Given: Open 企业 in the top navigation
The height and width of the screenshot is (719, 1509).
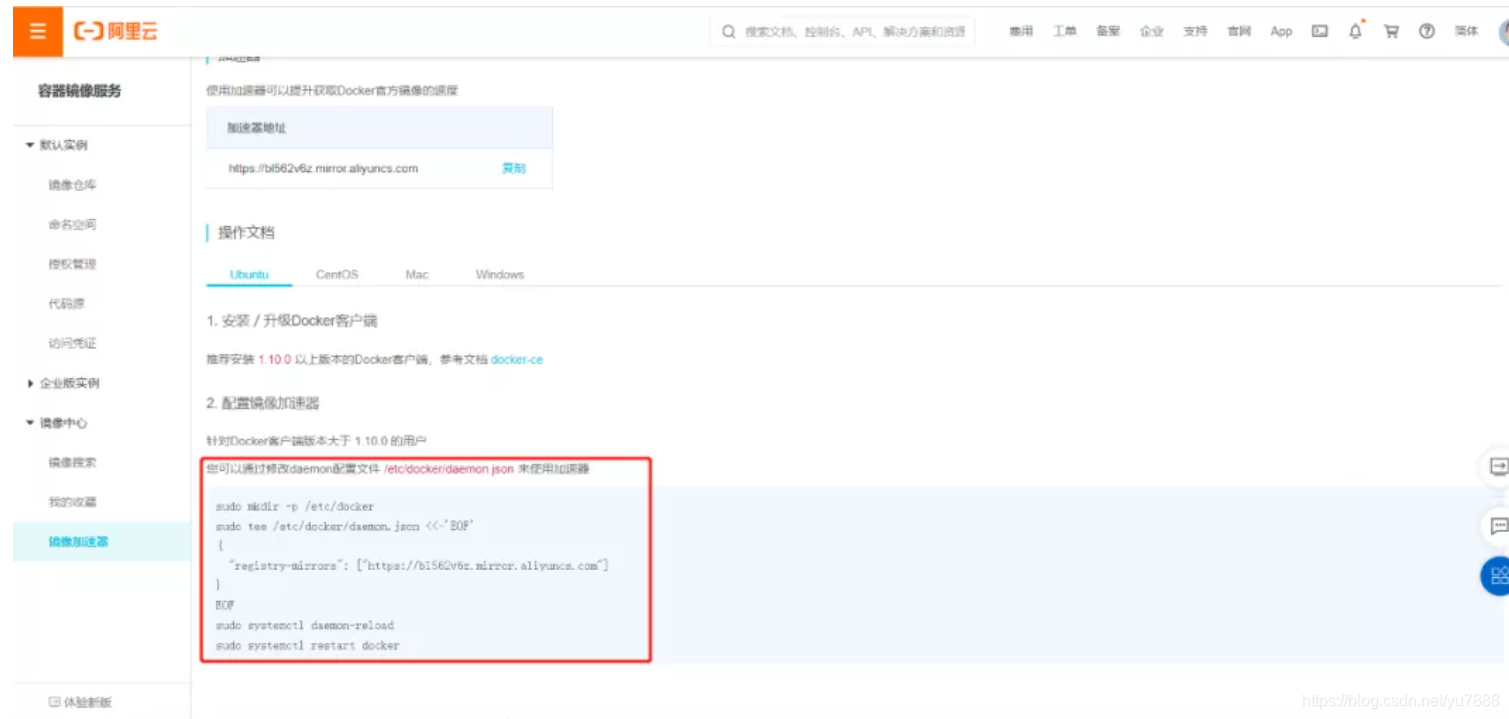Looking at the screenshot, I should tap(1152, 32).
